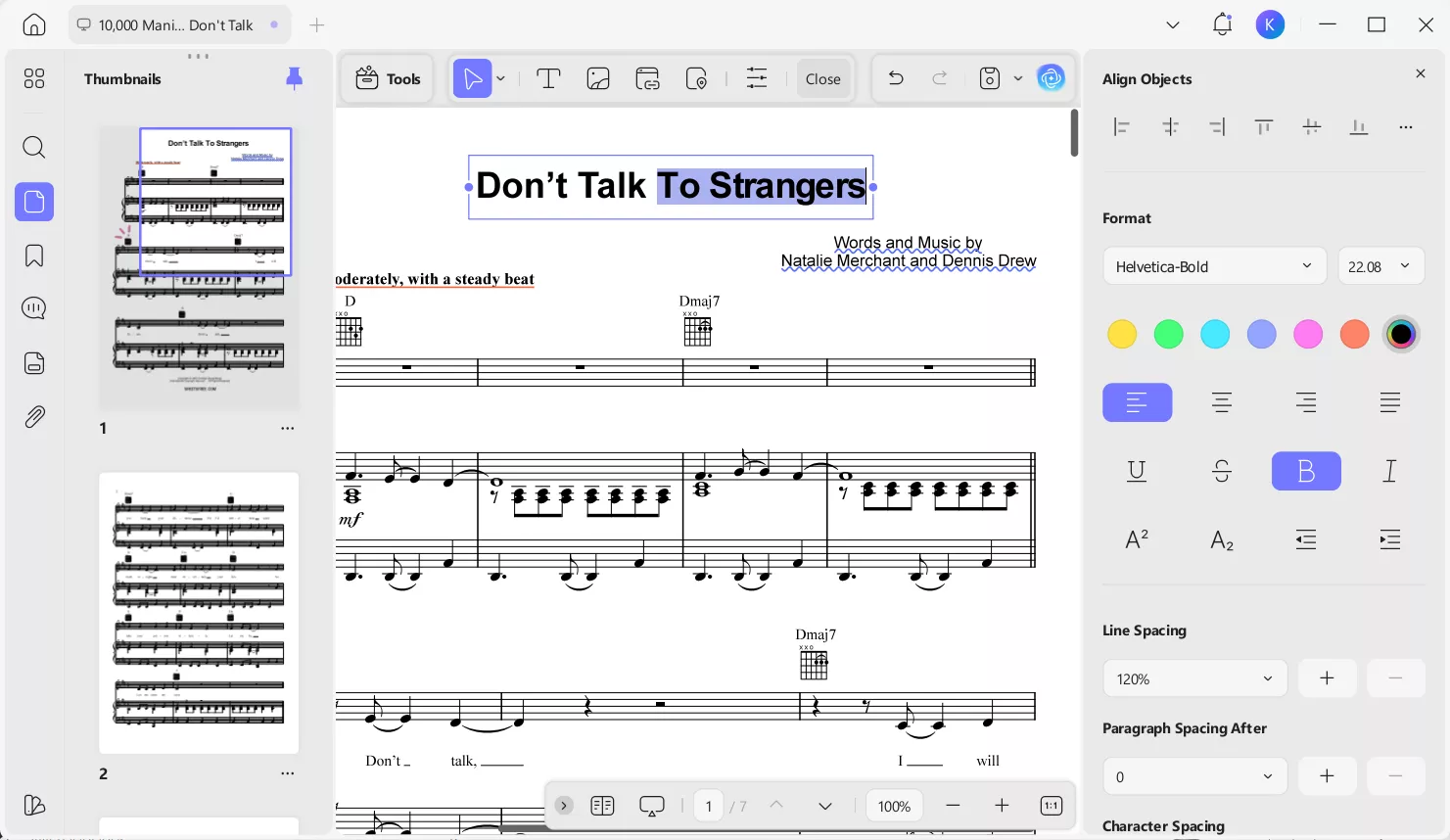Undo the last edit
The height and width of the screenshot is (840, 1450).
[895, 78]
